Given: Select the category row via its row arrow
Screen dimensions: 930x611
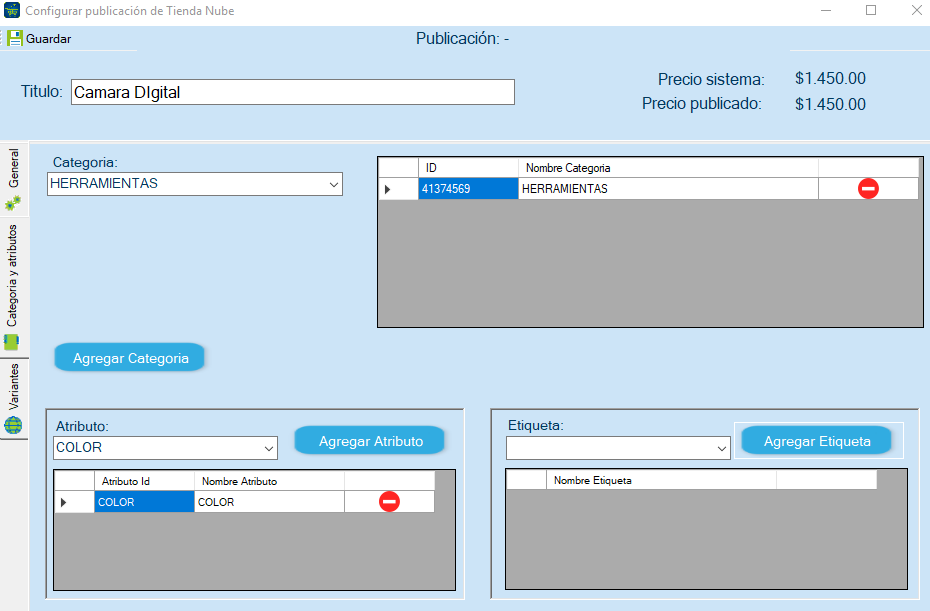Looking at the screenshot, I should click(x=399, y=189).
